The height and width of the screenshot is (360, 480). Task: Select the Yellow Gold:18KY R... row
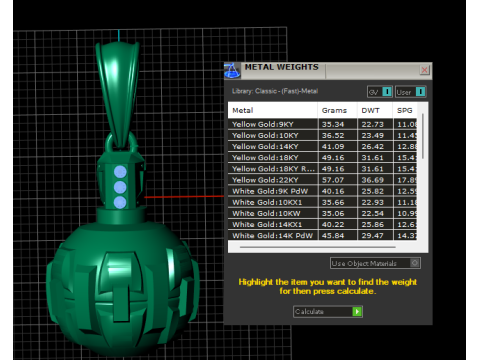pos(322,169)
